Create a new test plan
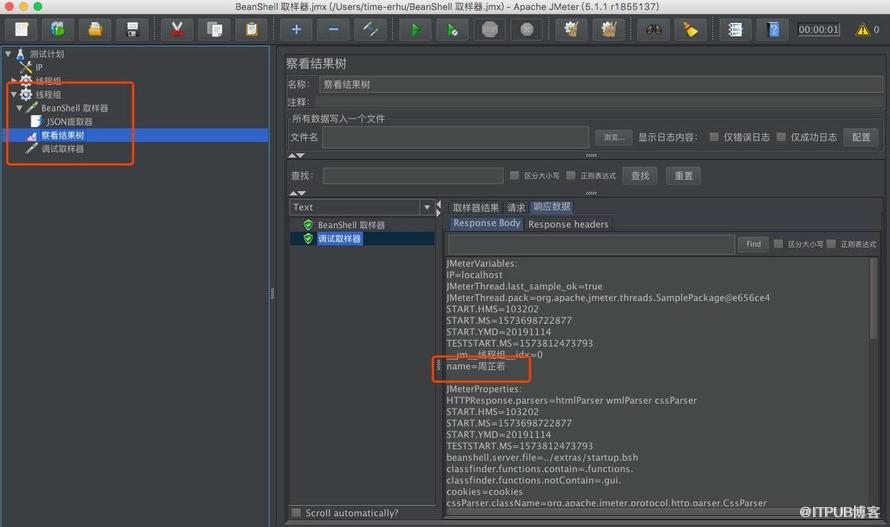Viewport: 890px width, 527px height. [22, 30]
